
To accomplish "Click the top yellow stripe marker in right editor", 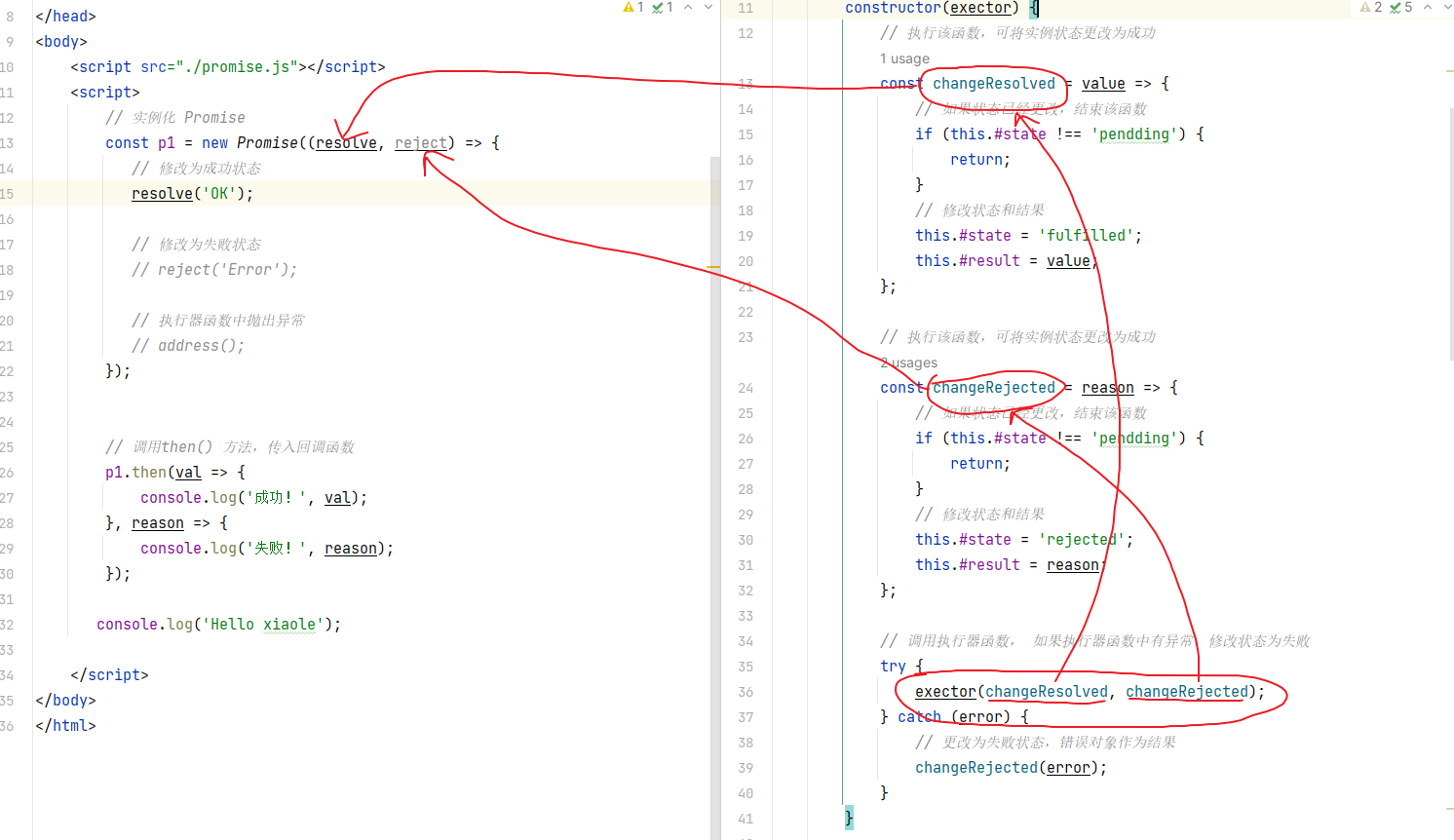I will tap(1449, 71).
